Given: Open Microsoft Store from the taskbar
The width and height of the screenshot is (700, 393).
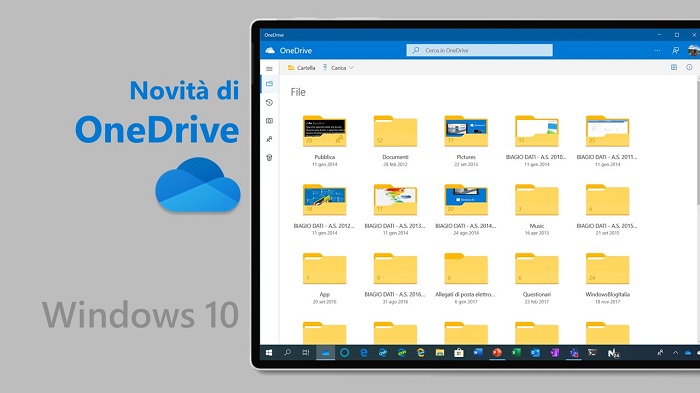Looking at the screenshot, I should pos(458,353).
